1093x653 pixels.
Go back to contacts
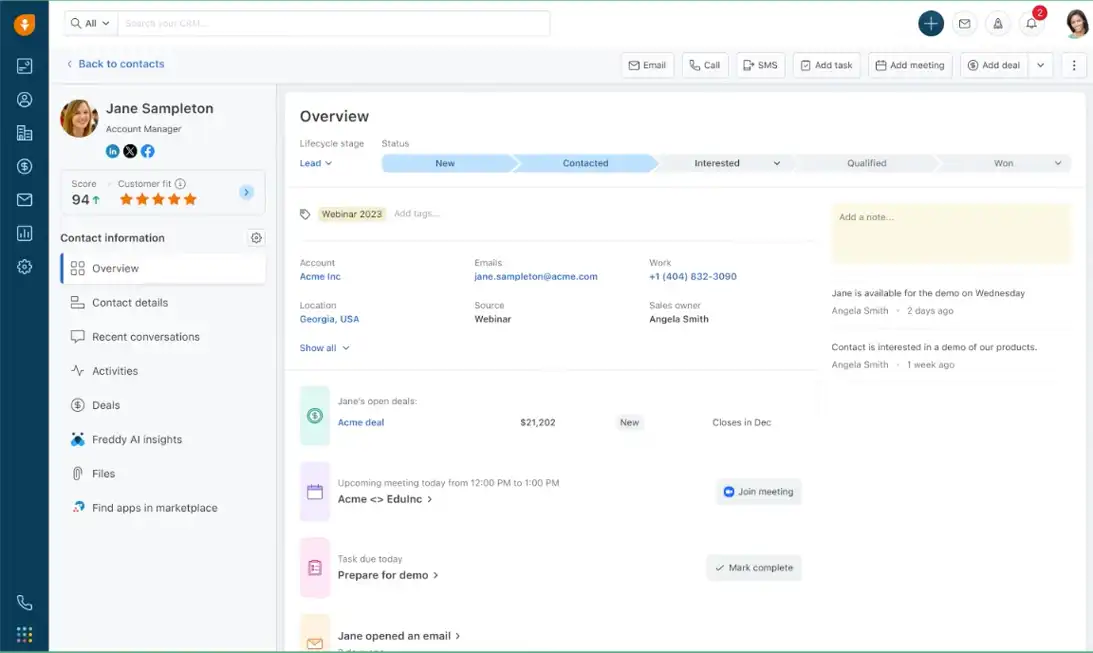click(116, 63)
